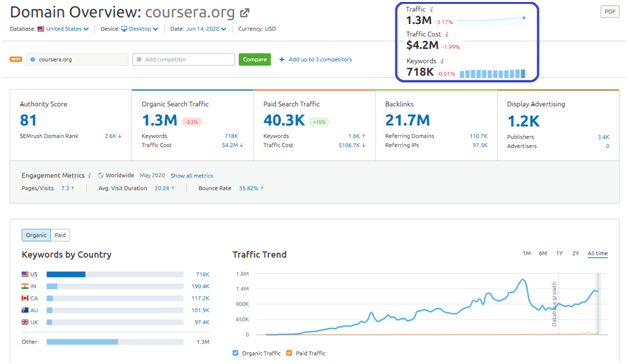Click CA keywords count 117.2K

(200, 298)
